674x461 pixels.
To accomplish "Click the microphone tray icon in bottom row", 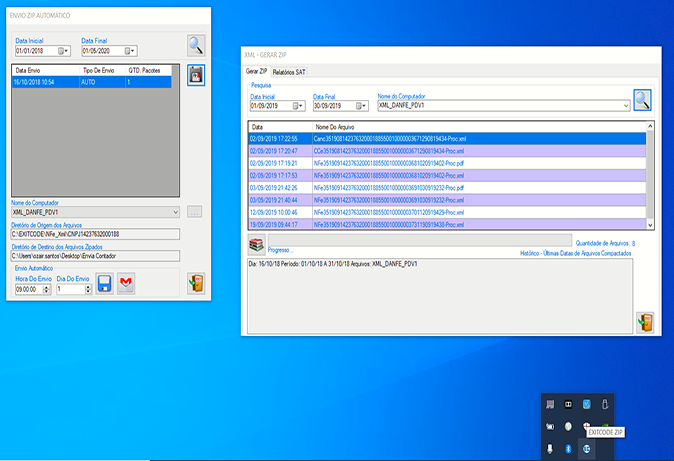I will 550,449.
